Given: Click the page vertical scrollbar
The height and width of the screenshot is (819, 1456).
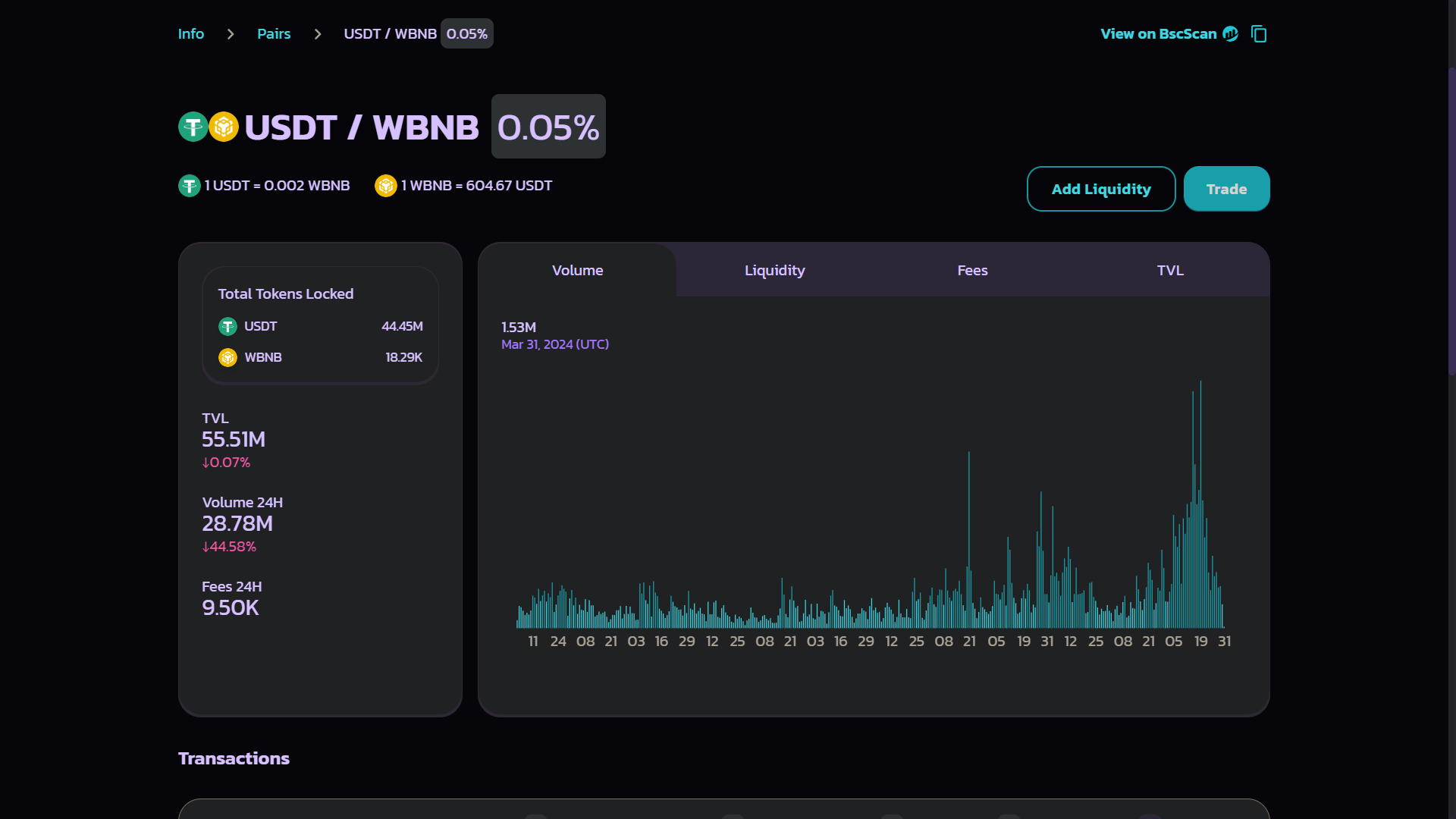Looking at the screenshot, I should [1451, 220].
